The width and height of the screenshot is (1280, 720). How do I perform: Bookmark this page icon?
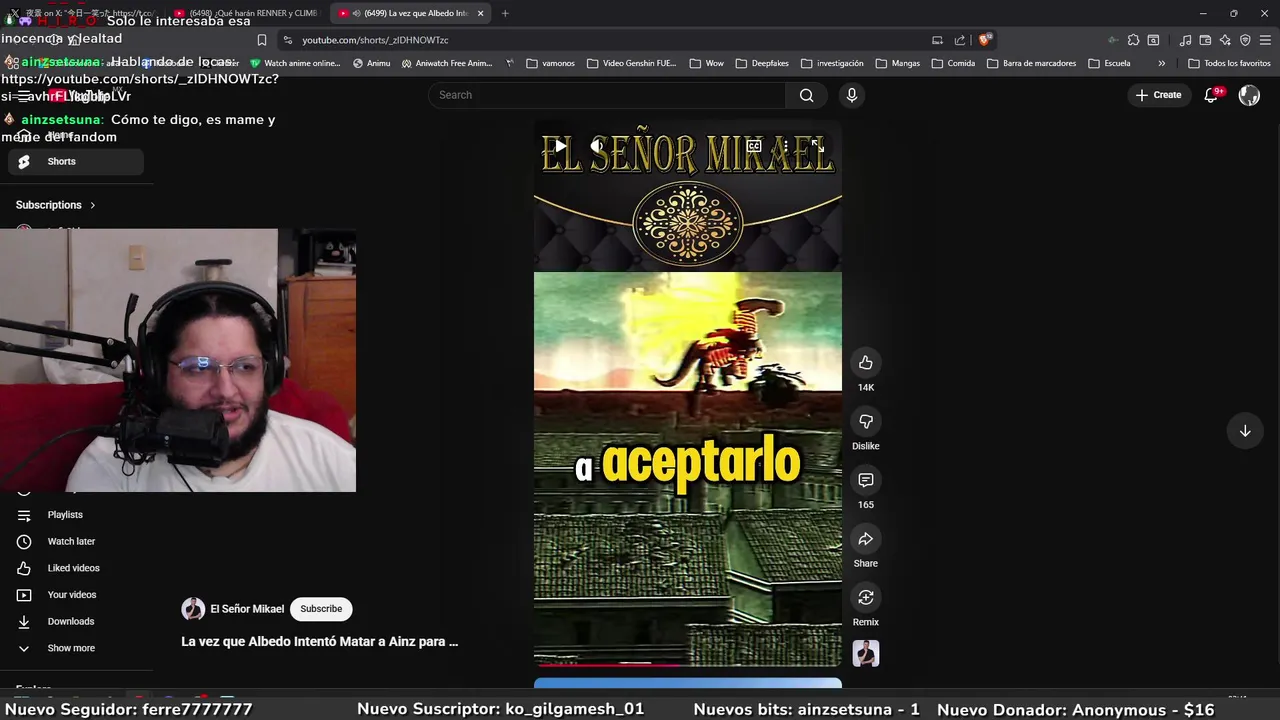point(262,40)
